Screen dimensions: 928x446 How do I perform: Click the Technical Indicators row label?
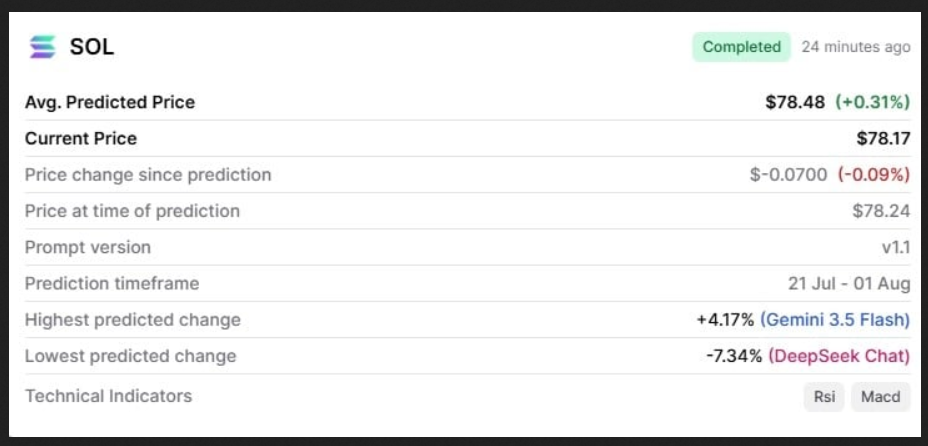(108, 396)
